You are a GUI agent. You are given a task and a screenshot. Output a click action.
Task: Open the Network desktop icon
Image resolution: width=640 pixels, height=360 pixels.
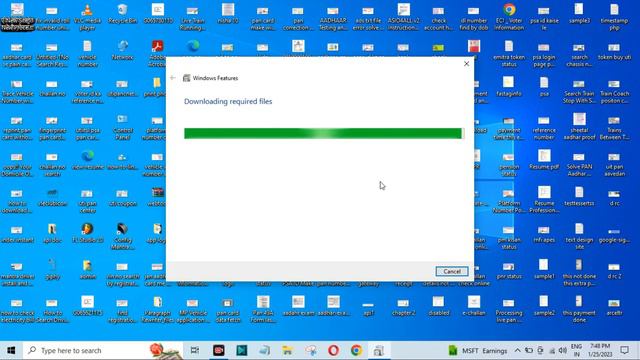click(x=122, y=50)
